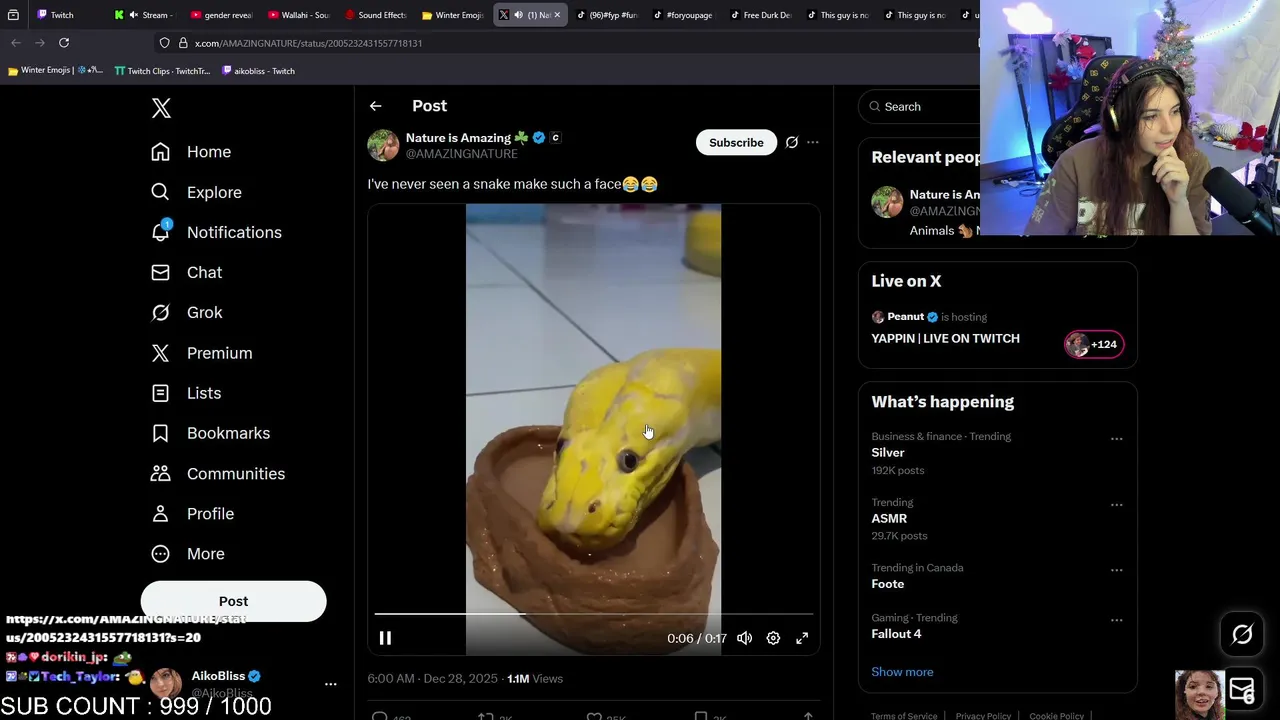
Task: Open video settings gear icon
Action: click(773, 638)
